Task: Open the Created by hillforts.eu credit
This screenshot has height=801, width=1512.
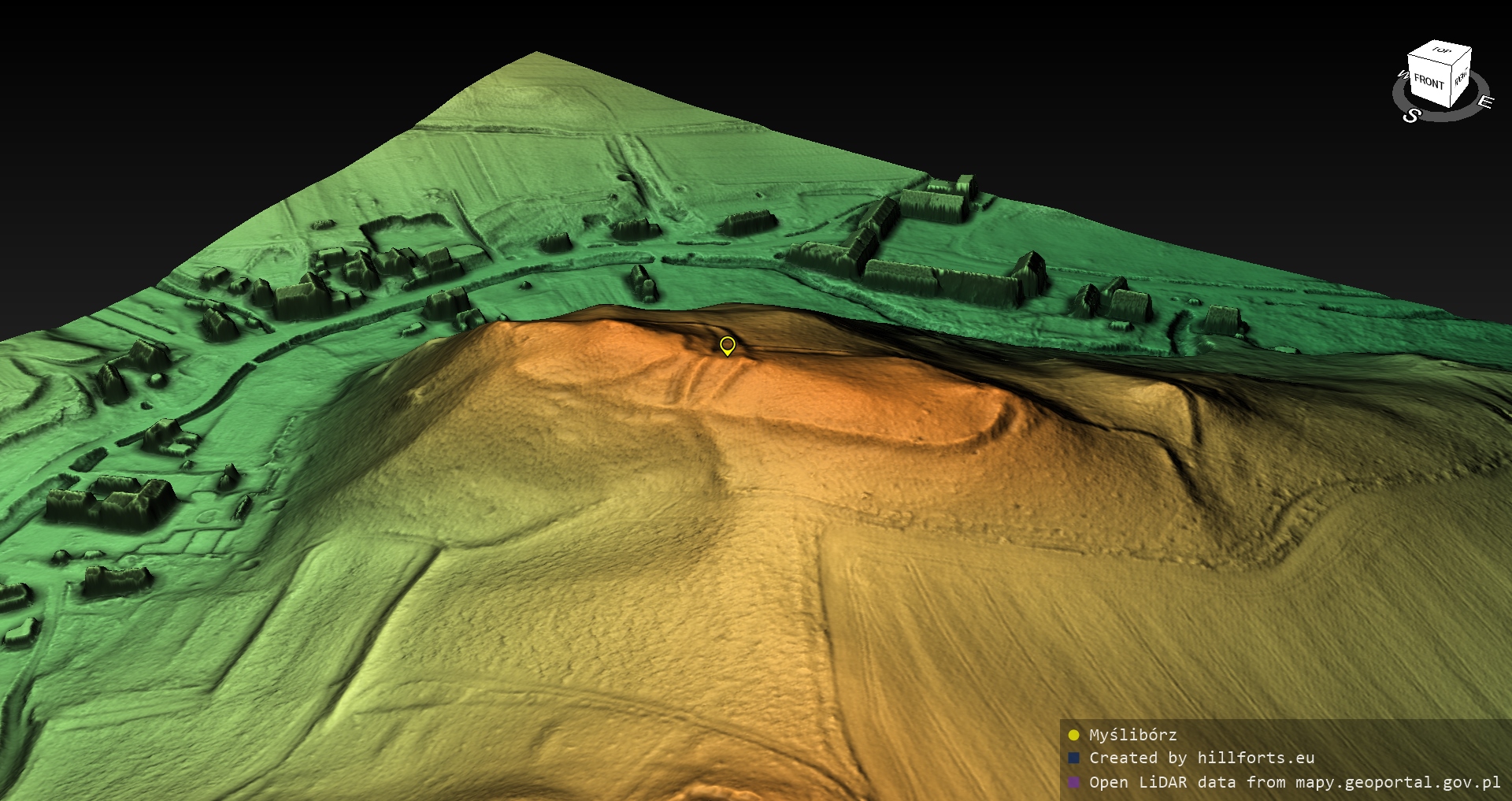Action: [x=1201, y=758]
